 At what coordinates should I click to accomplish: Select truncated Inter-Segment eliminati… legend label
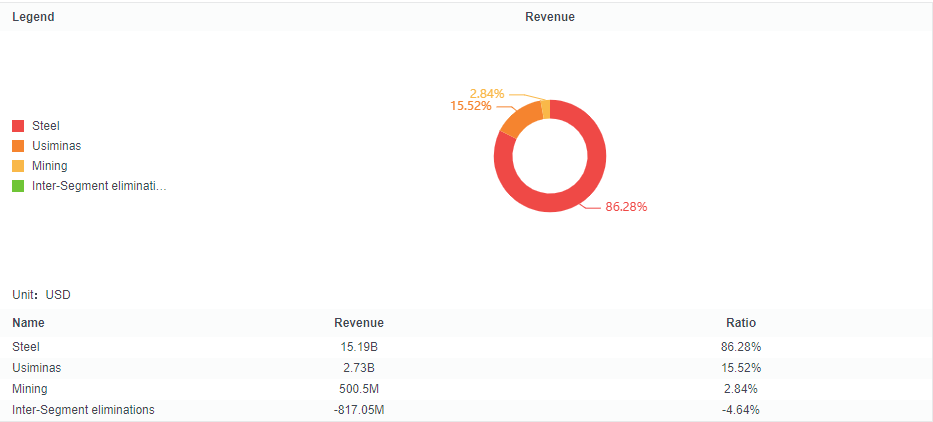(x=99, y=186)
